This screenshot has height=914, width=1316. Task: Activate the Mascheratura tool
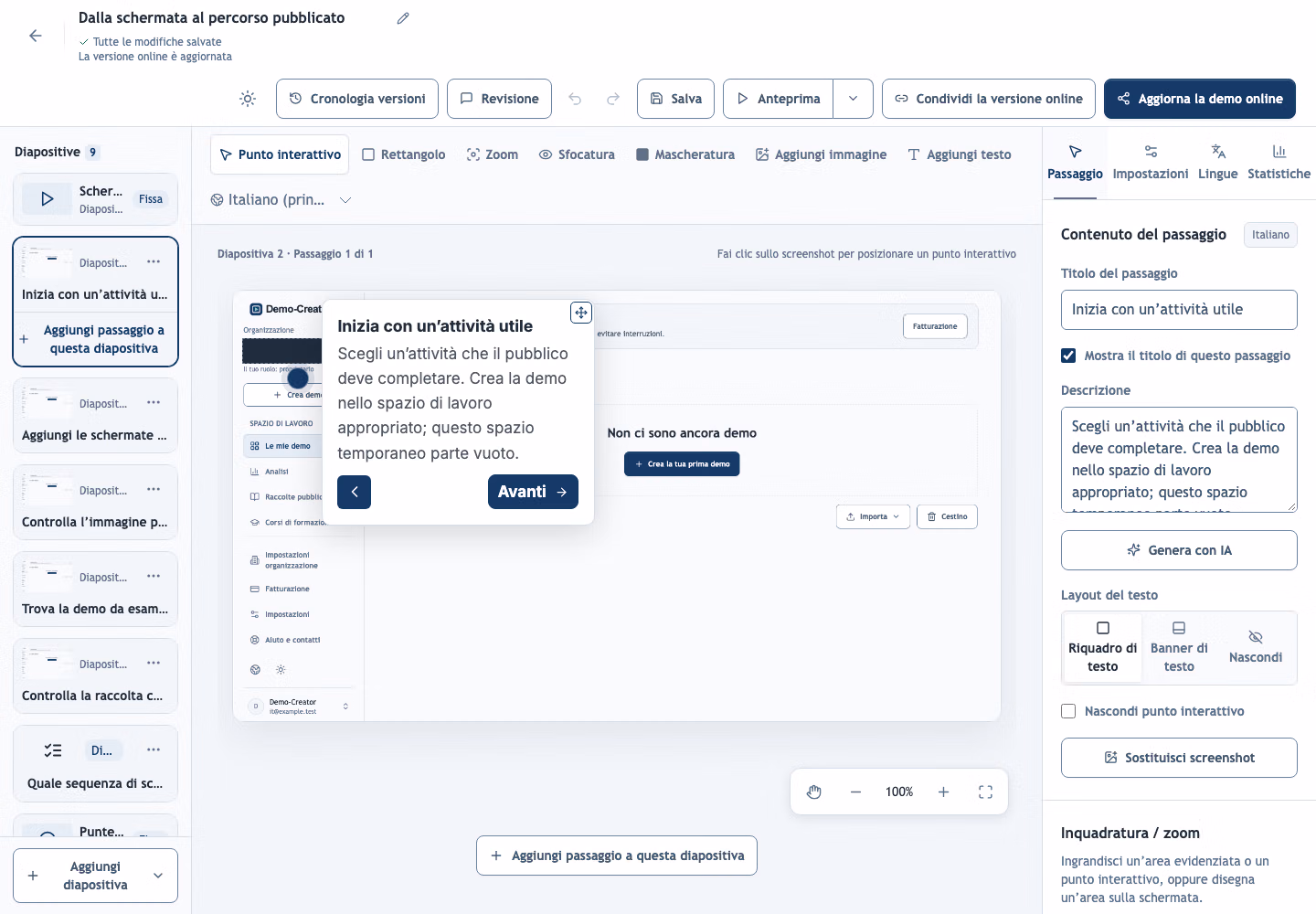[x=685, y=154]
